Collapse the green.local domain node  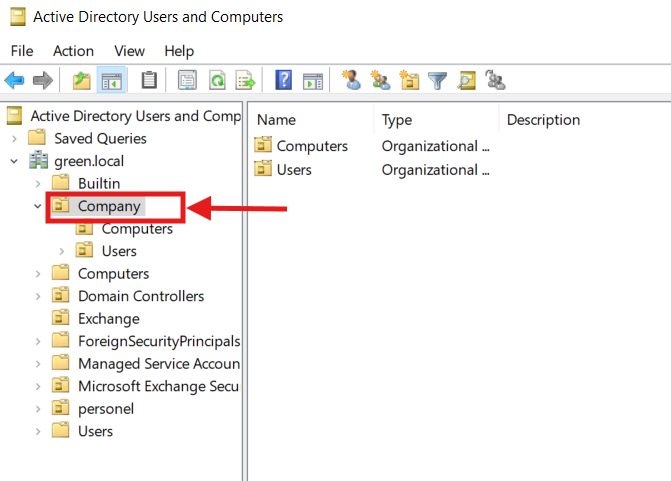click(x=14, y=161)
